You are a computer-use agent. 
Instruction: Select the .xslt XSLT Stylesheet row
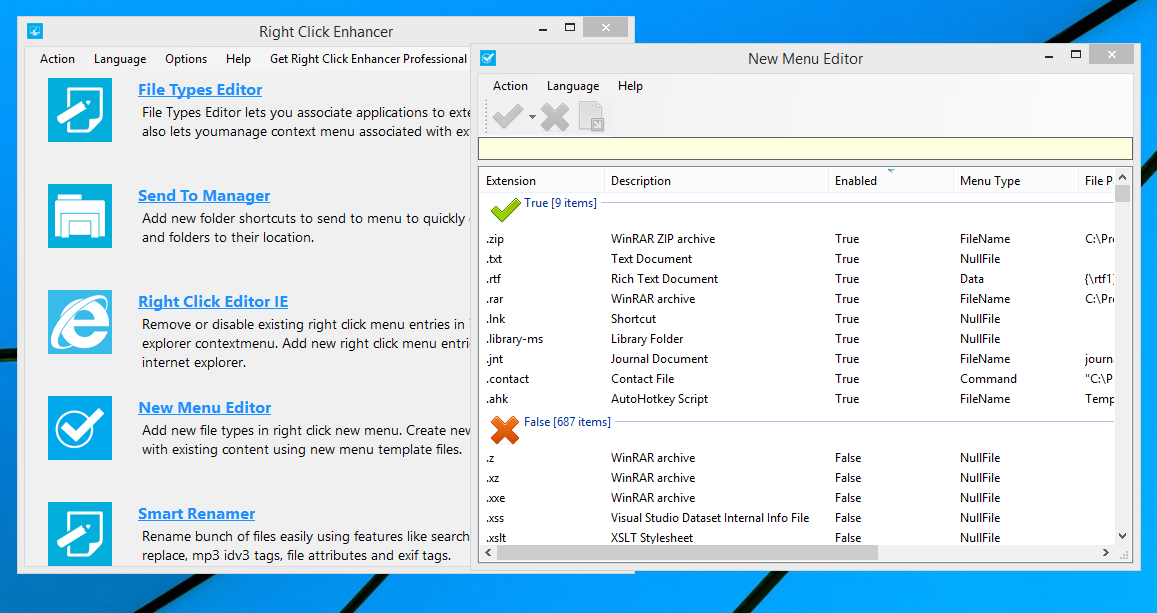(x=797, y=538)
